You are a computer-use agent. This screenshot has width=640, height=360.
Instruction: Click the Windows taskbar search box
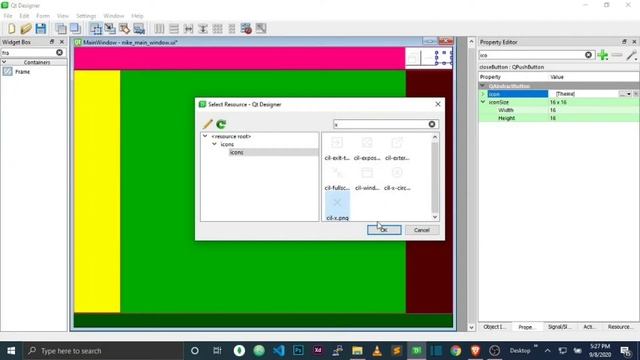(102, 351)
